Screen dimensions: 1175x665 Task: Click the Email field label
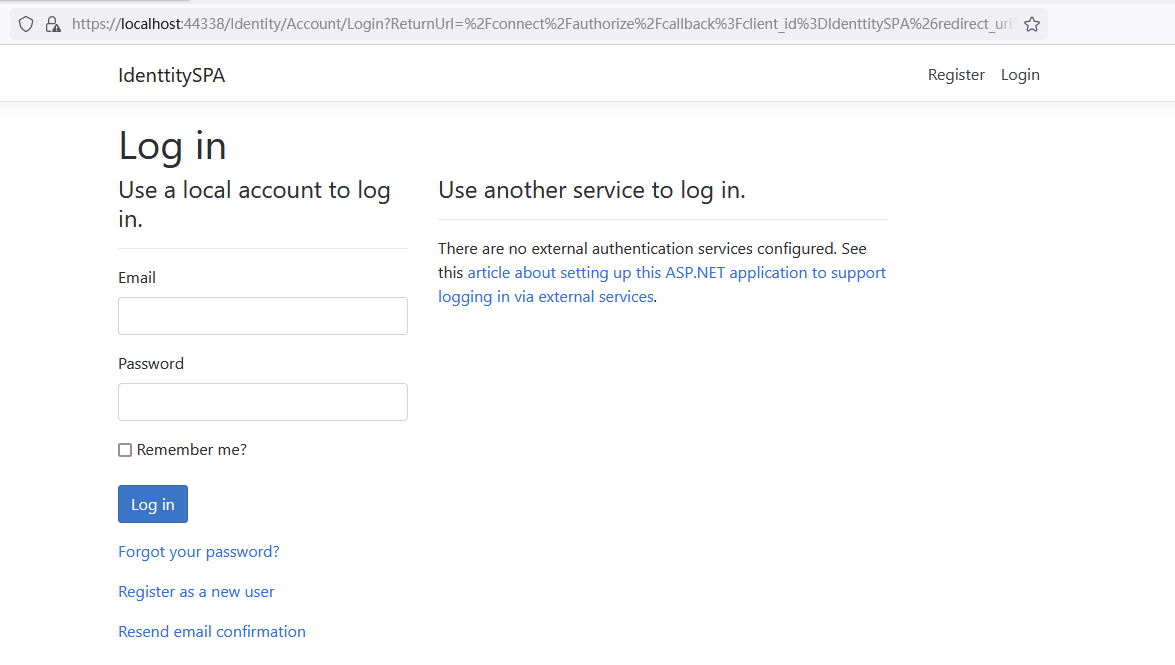[x=137, y=278]
